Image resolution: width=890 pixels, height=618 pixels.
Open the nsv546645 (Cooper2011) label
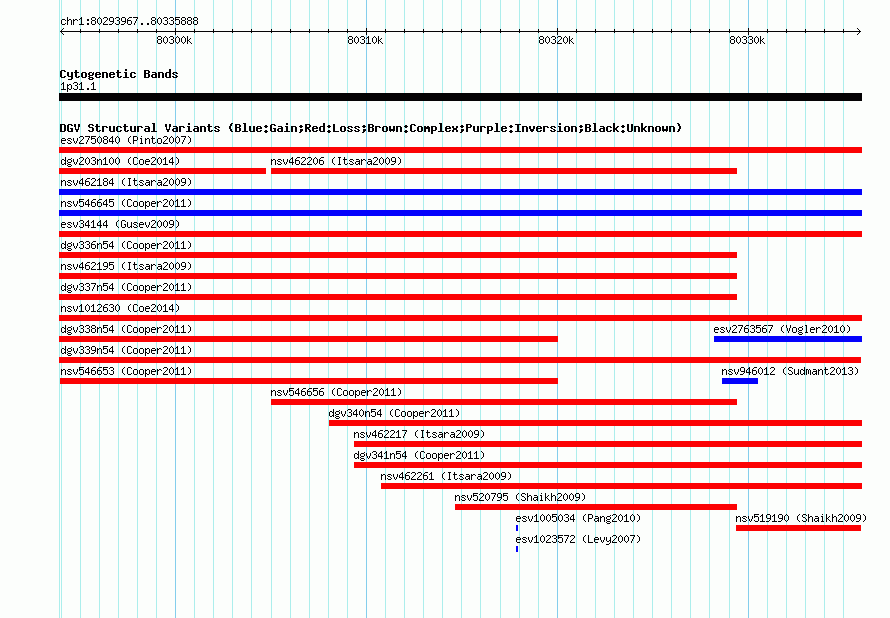pos(126,203)
